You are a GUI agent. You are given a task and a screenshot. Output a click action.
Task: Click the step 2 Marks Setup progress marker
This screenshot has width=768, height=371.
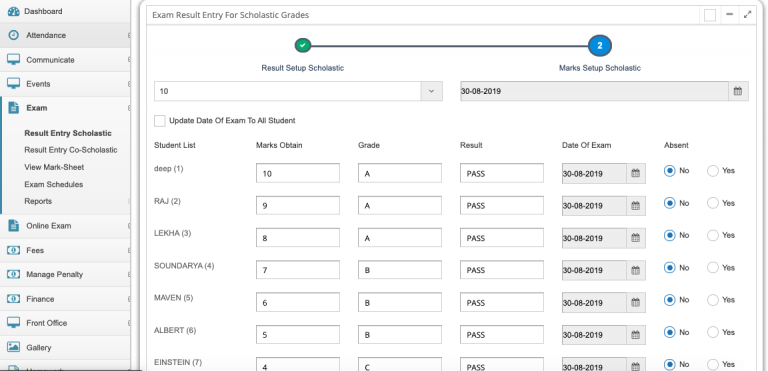(x=600, y=46)
